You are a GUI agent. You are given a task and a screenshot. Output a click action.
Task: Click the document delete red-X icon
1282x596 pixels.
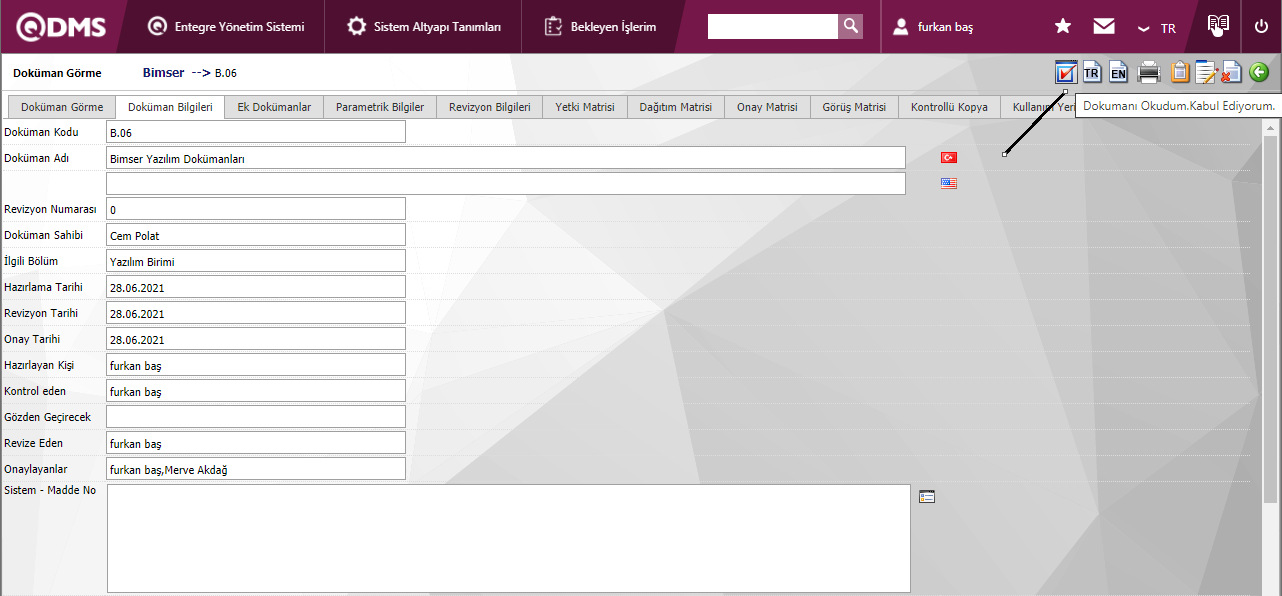(x=1231, y=72)
